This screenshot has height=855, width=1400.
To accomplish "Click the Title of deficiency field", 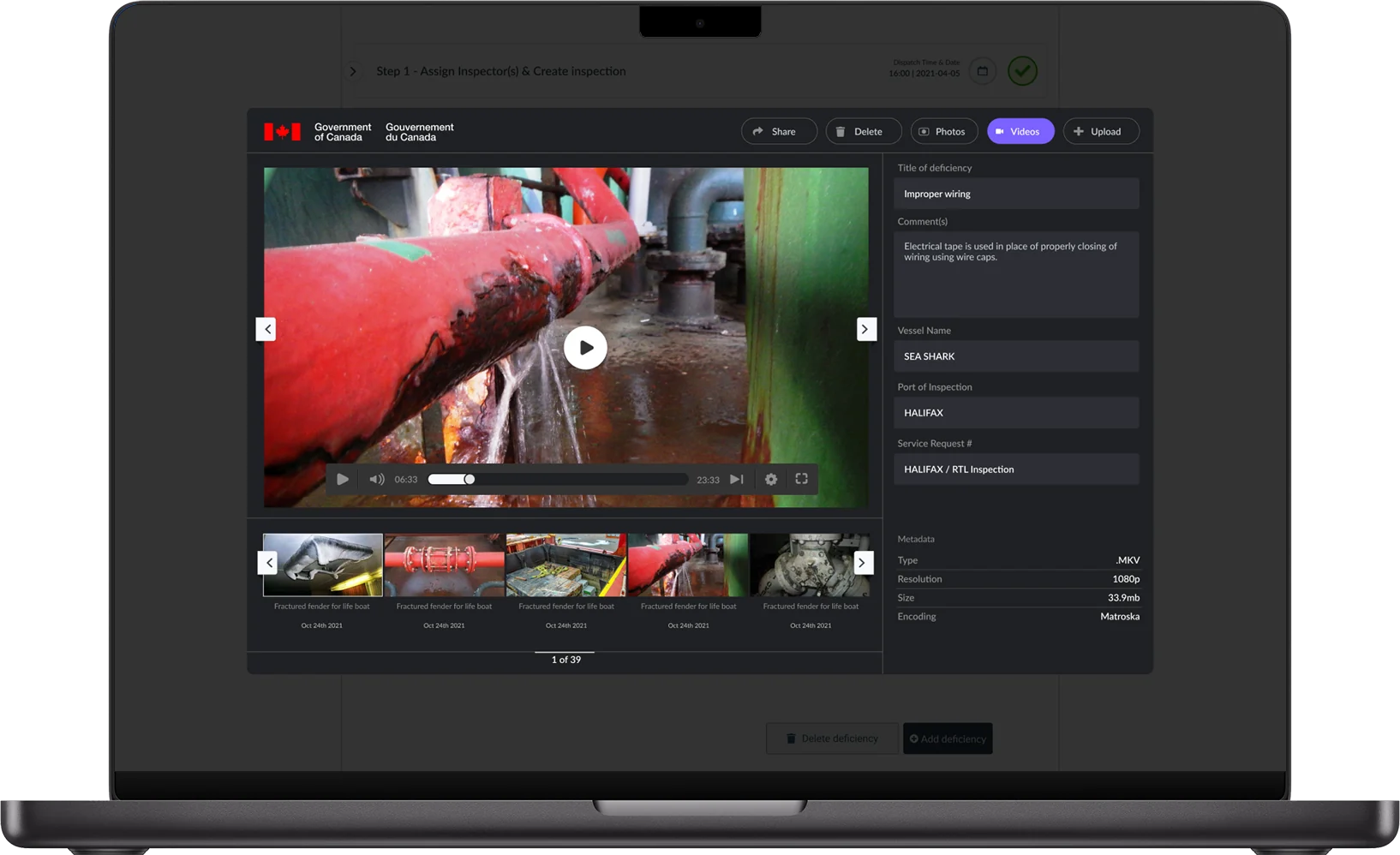I will coord(1016,194).
